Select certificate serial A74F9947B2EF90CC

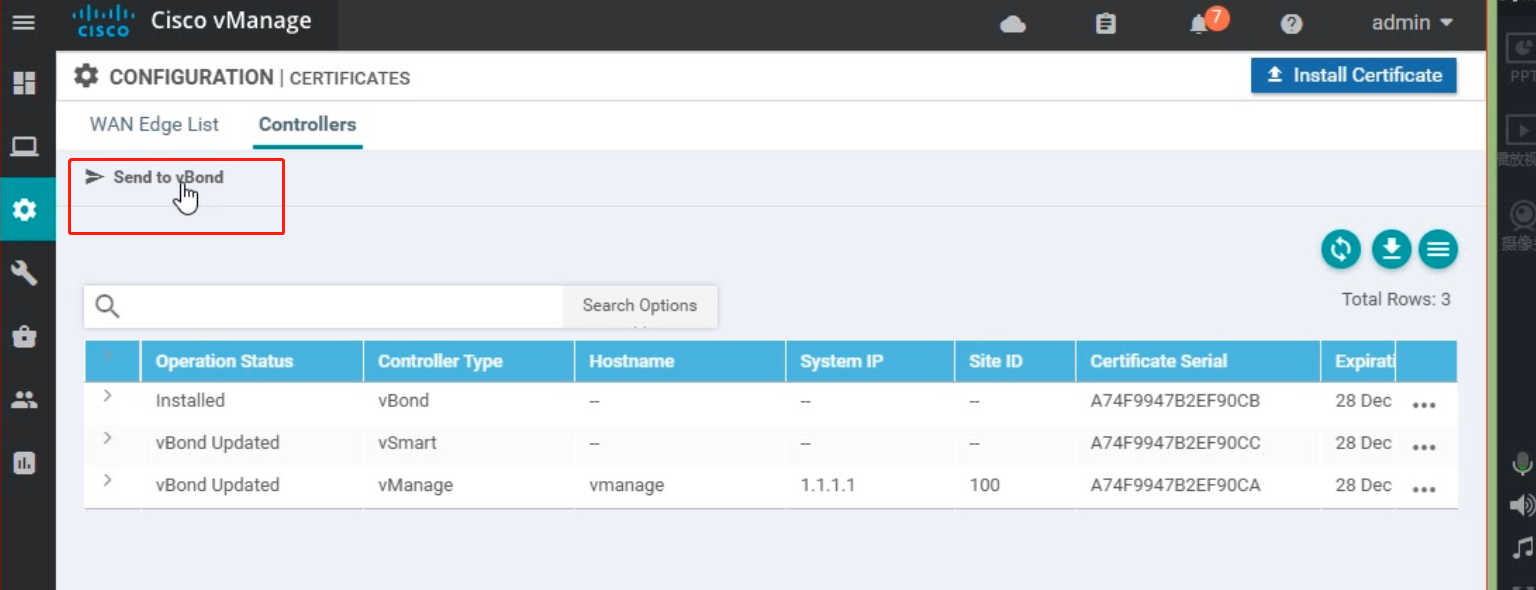pos(1175,443)
